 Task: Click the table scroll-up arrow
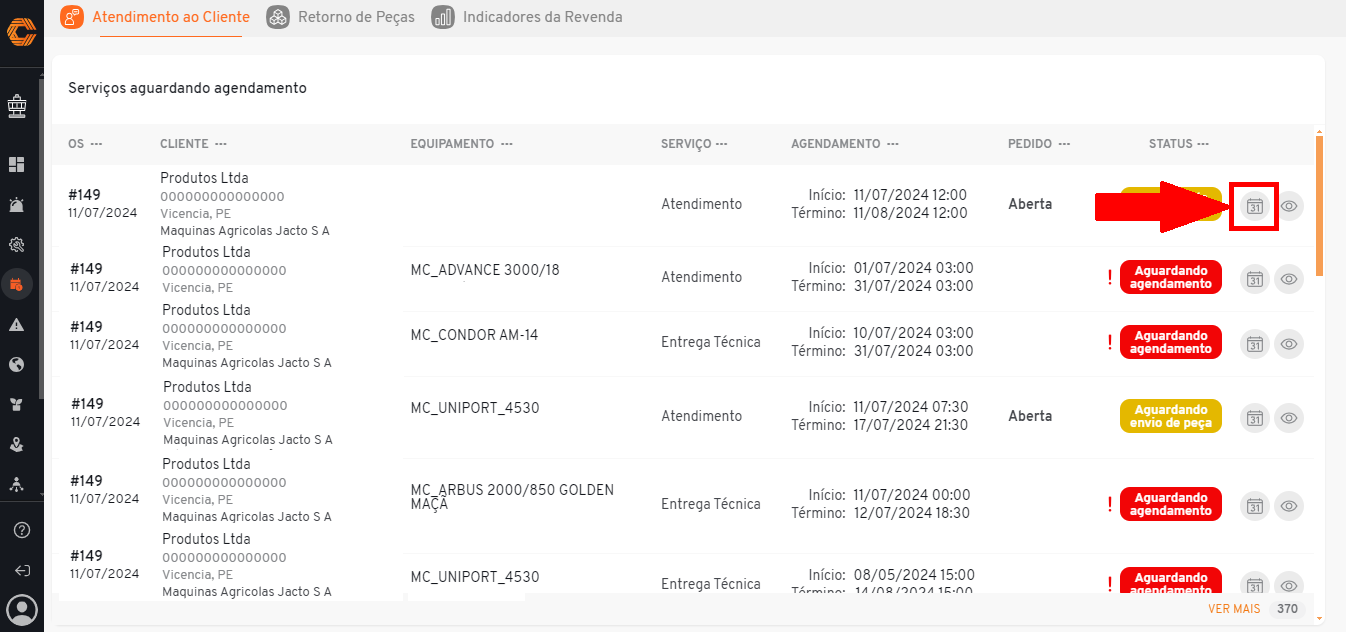[x=1320, y=131]
